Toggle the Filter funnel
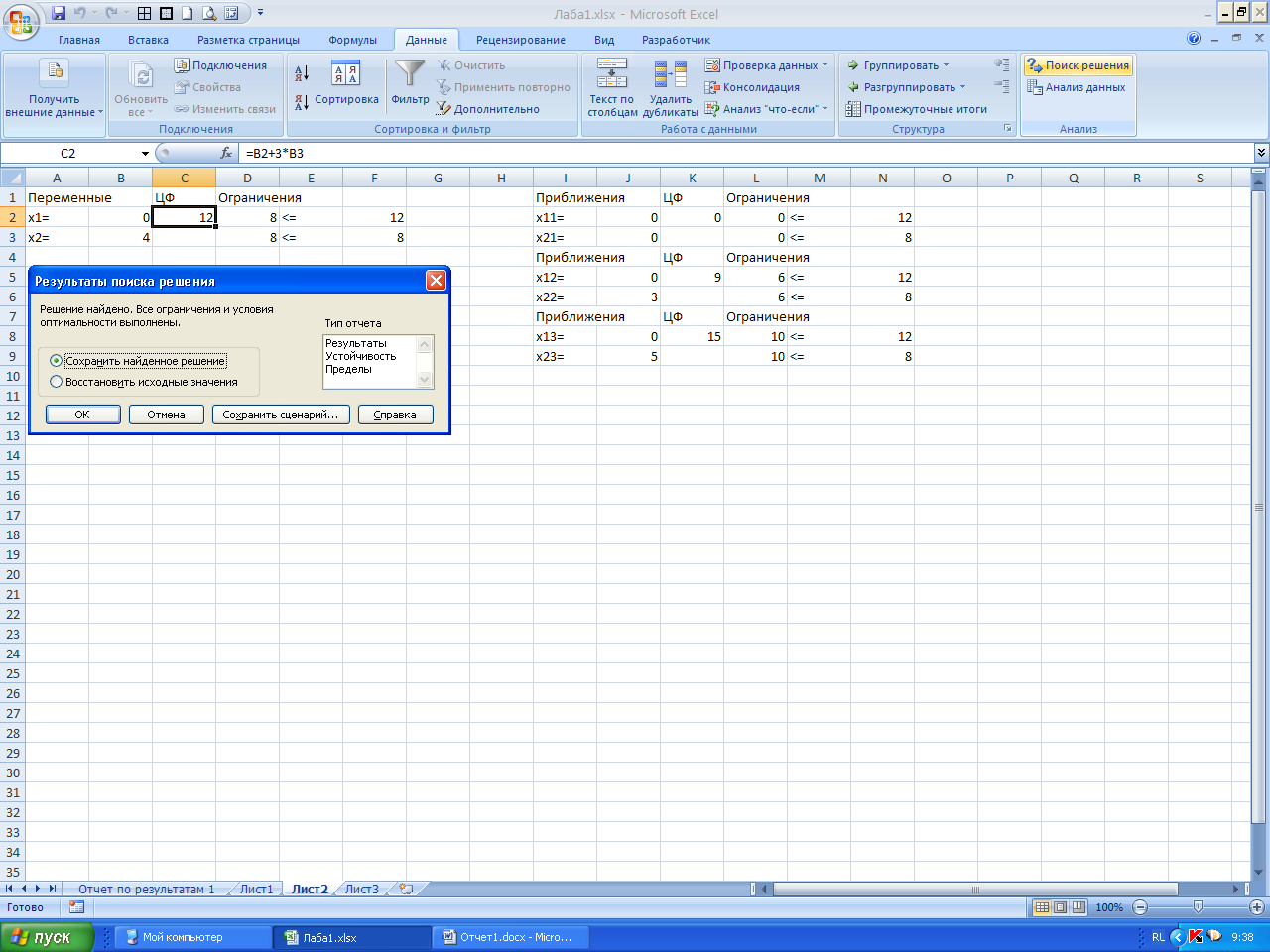The width and height of the screenshot is (1270, 952). pos(410,82)
